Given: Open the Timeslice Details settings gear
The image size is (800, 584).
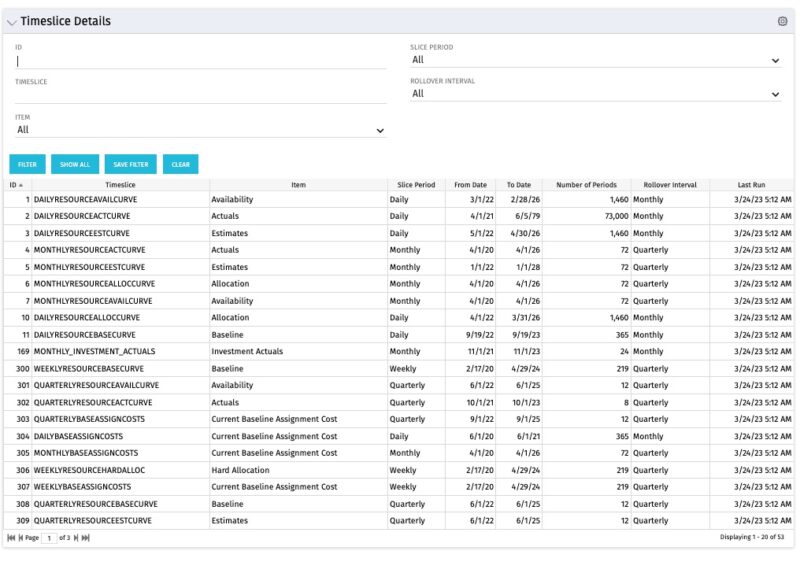Looking at the screenshot, I should pyautogui.click(x=782, y=21).
